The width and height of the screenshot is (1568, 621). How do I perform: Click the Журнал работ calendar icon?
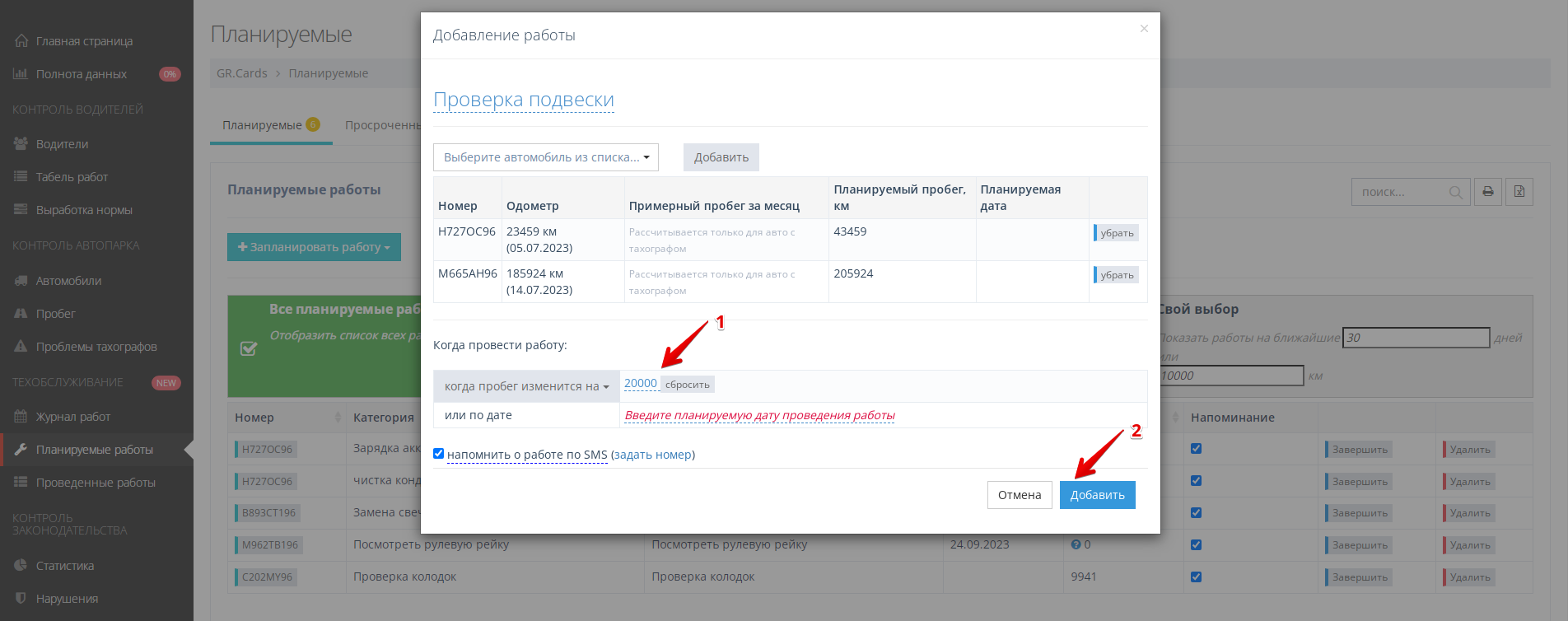(21, 417)
